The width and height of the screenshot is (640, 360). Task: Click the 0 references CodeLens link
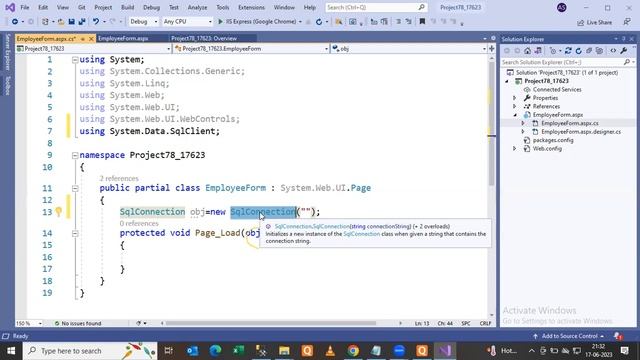(x=139, y=223)
